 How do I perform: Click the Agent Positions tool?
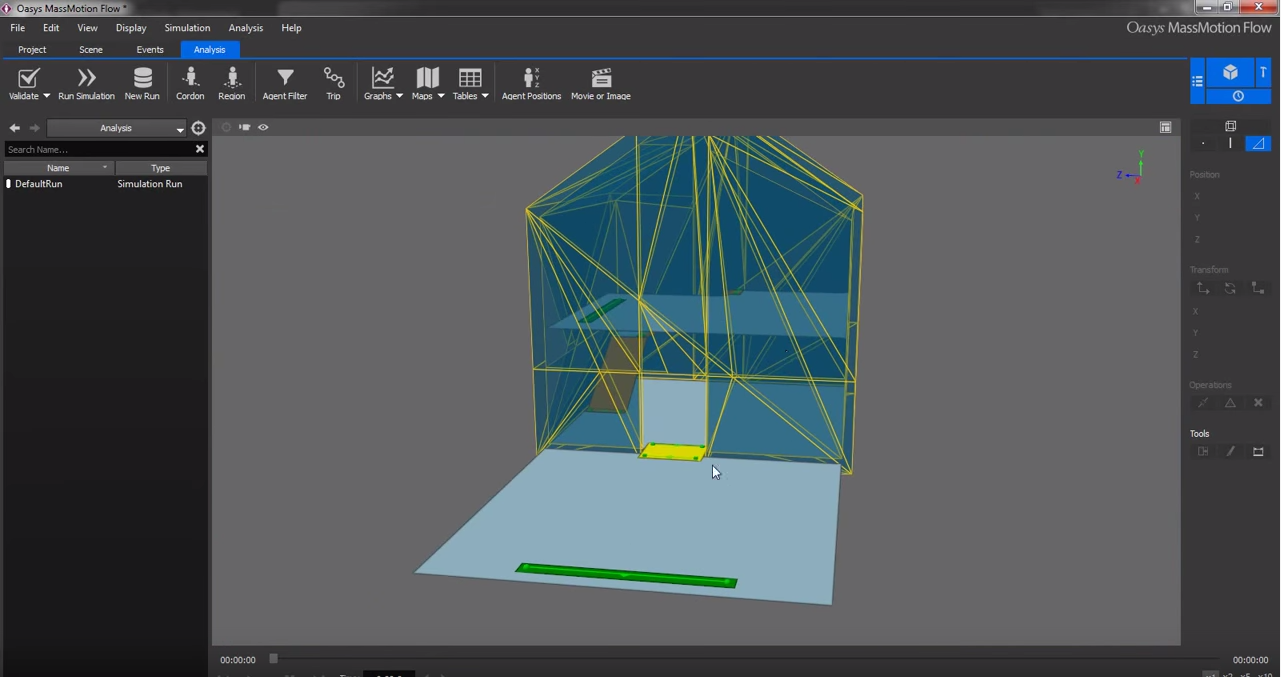(531, 83)
